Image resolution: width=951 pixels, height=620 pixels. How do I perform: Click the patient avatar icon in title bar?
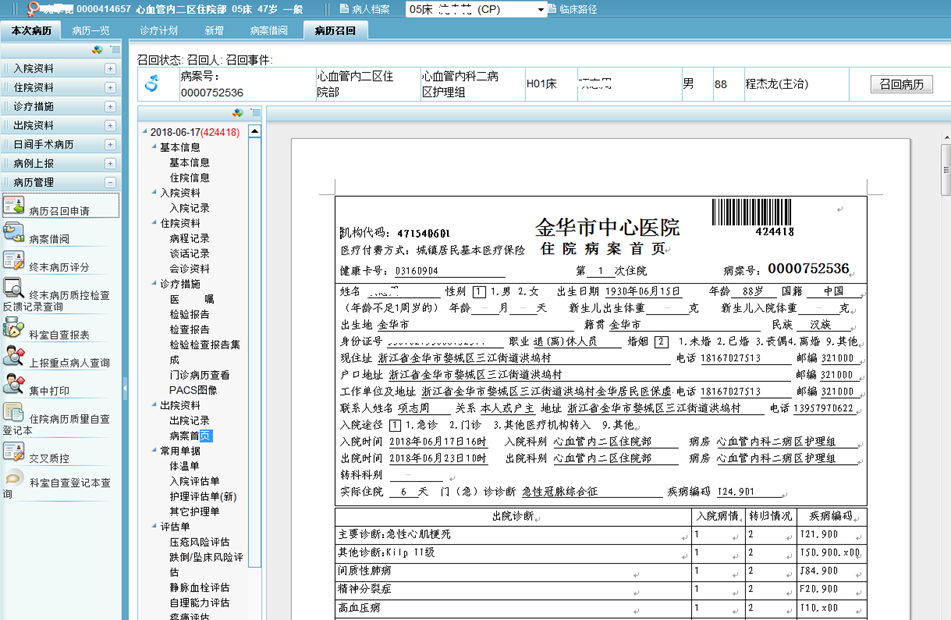tap(33, 8)
